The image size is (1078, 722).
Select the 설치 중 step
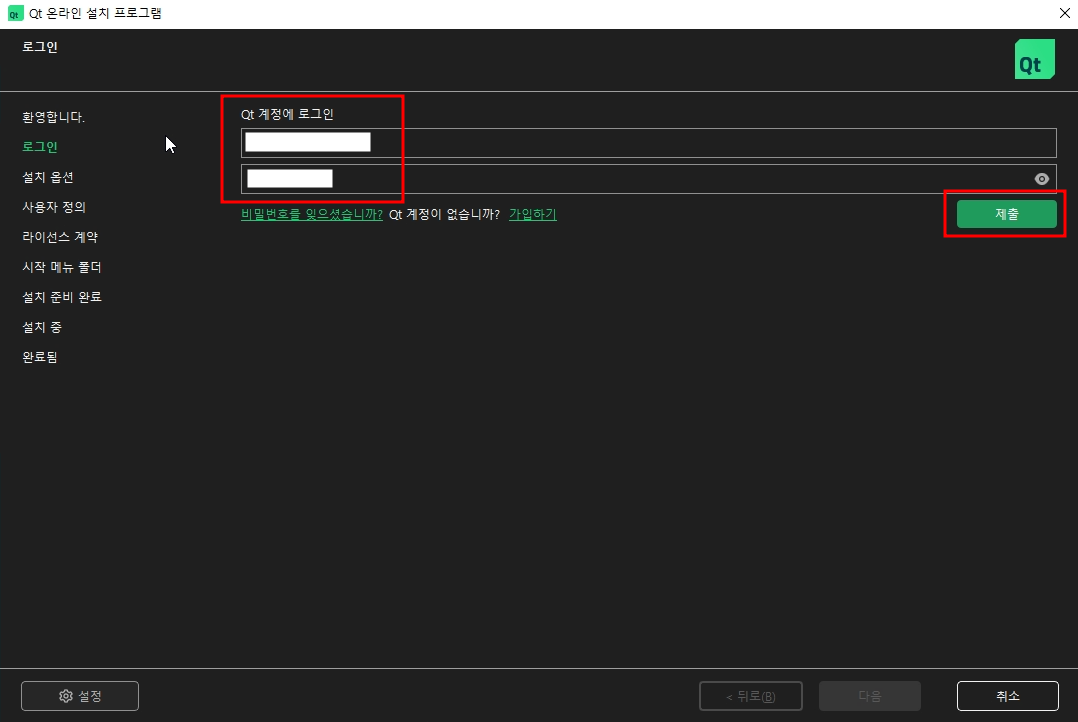point(42,327)
